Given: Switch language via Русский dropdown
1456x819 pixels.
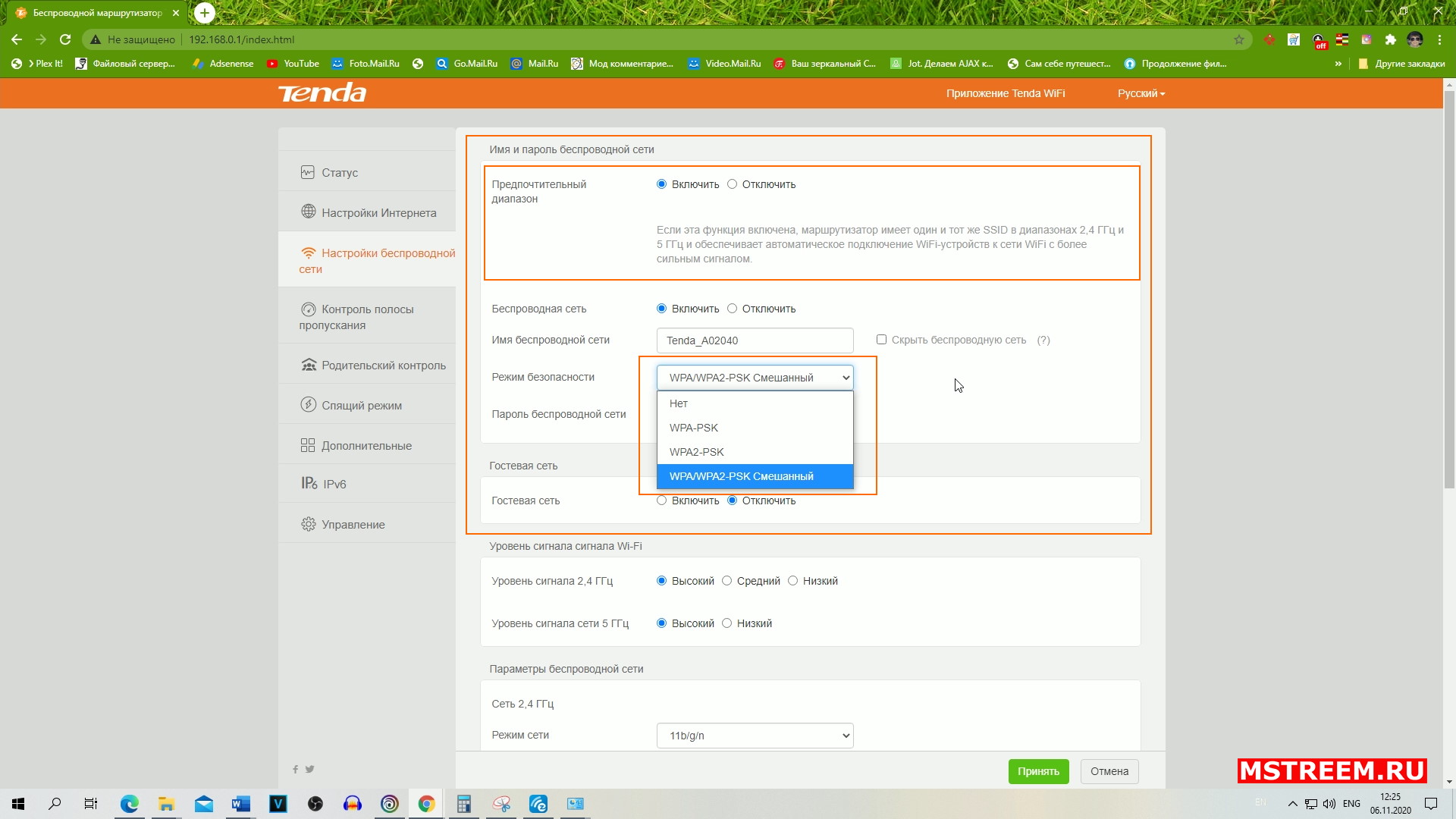Looking at the screenshot, I should [1140, 93].
